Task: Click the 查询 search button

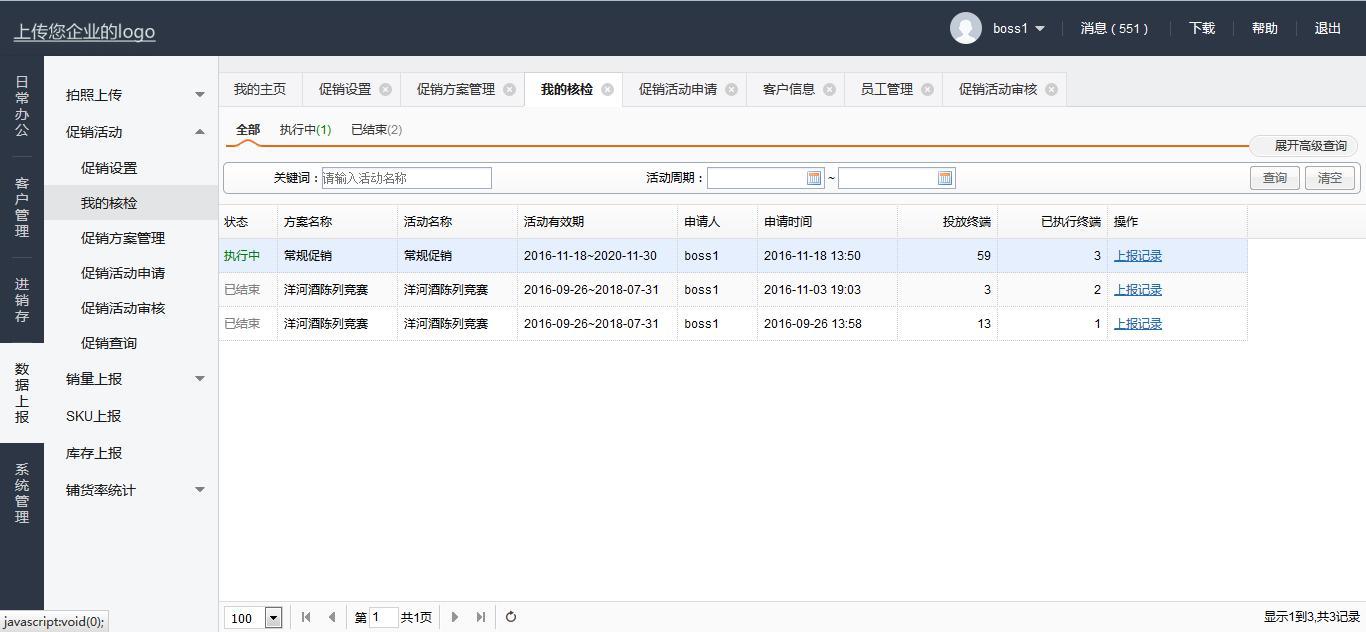Action: tap(1274, 178)
